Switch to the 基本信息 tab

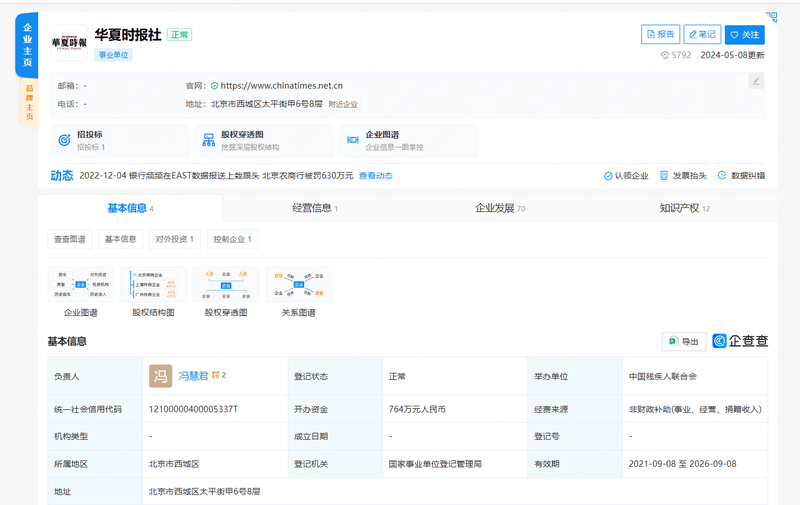[x=130, y=208]
